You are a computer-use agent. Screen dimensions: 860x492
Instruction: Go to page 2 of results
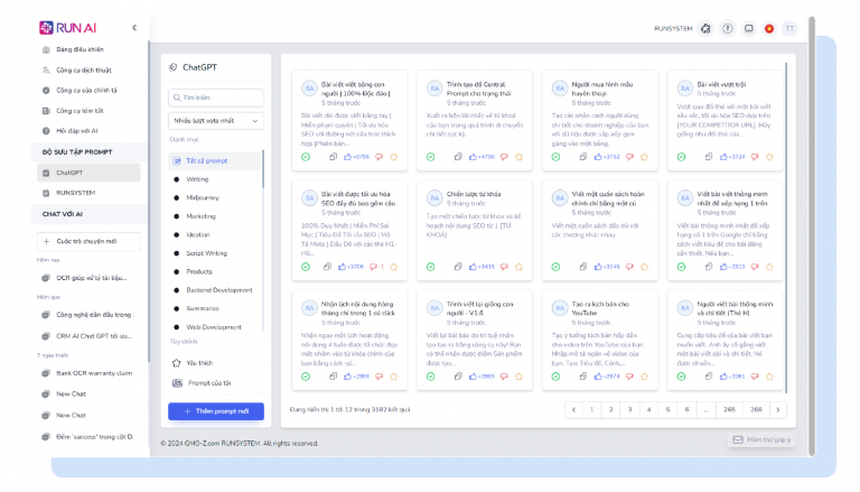pos(610,410)
